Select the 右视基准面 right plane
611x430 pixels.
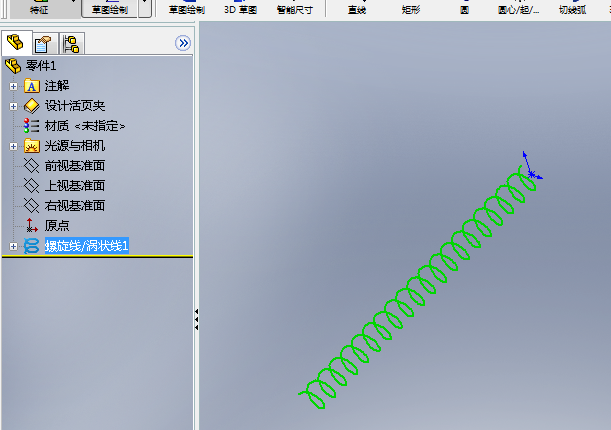[x=75, y=205]
